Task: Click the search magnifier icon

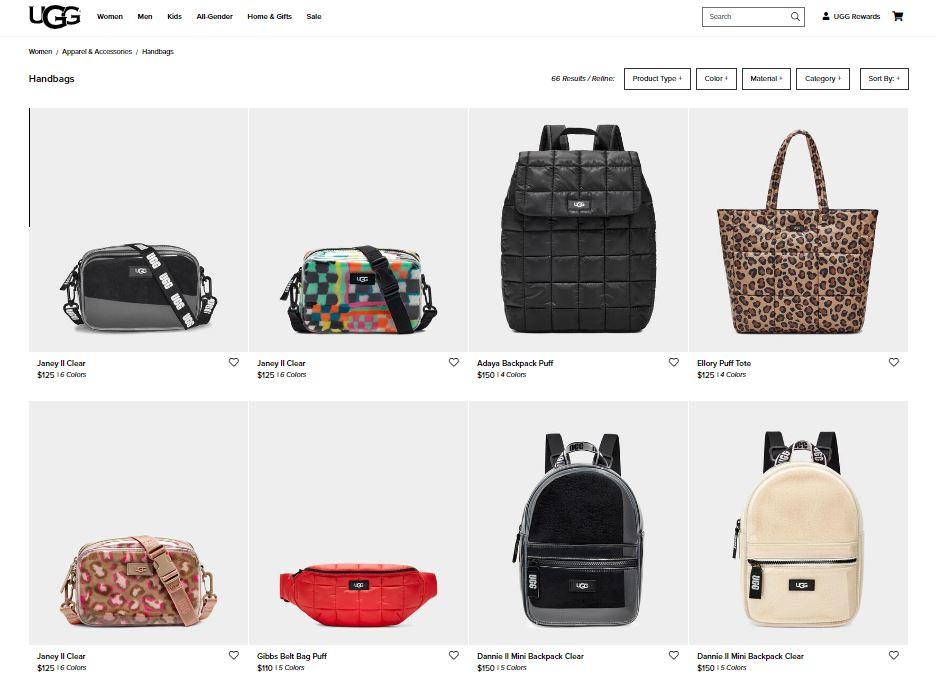Action: (795, 17)
